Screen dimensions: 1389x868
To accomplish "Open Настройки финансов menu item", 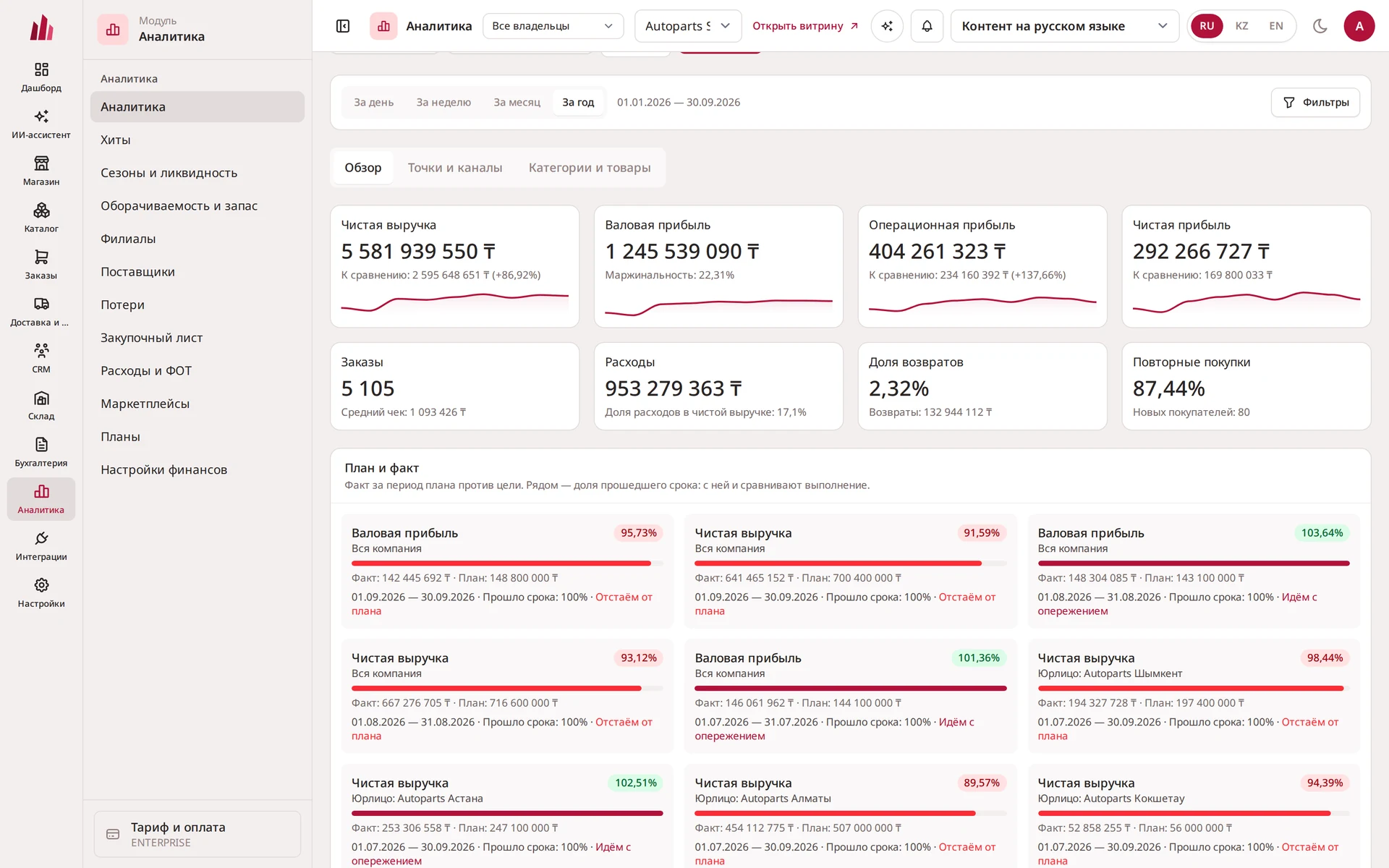I will coord(197,469).
